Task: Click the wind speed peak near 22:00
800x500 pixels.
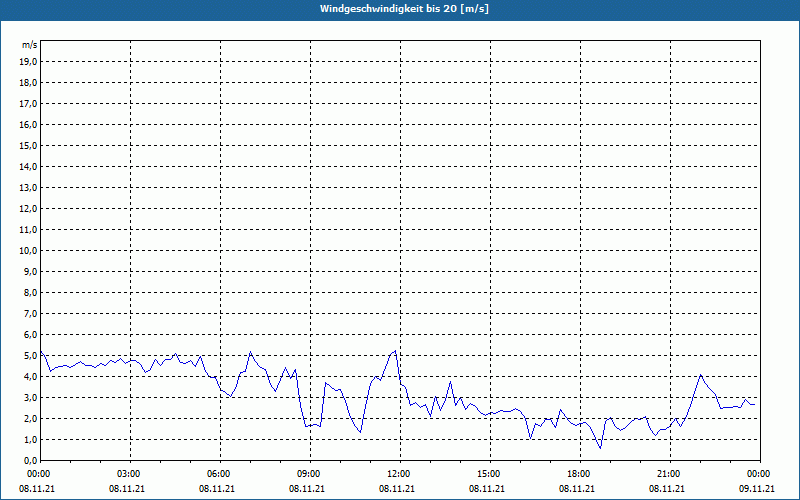Action: pyautogui.click(x=701, y=375)
